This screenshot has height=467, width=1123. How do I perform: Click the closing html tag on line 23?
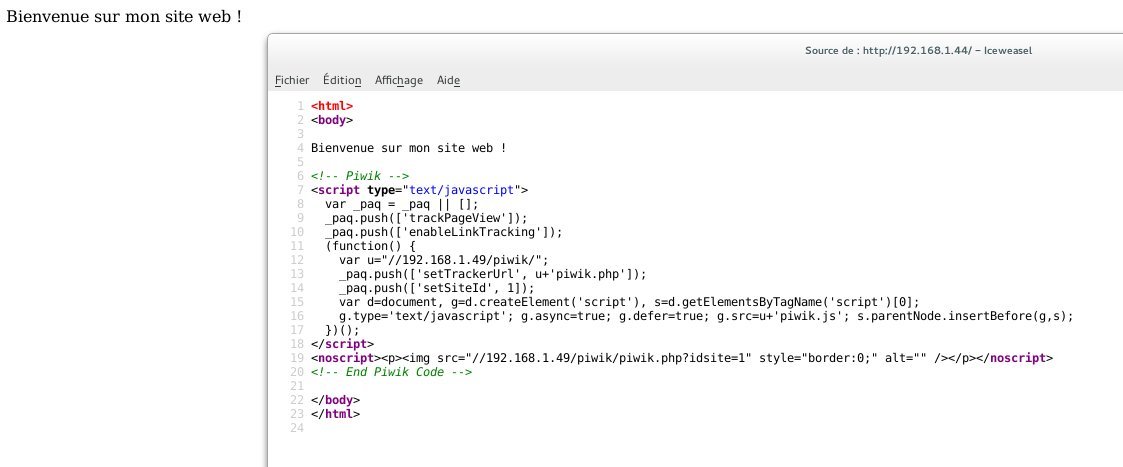(335, 413)
